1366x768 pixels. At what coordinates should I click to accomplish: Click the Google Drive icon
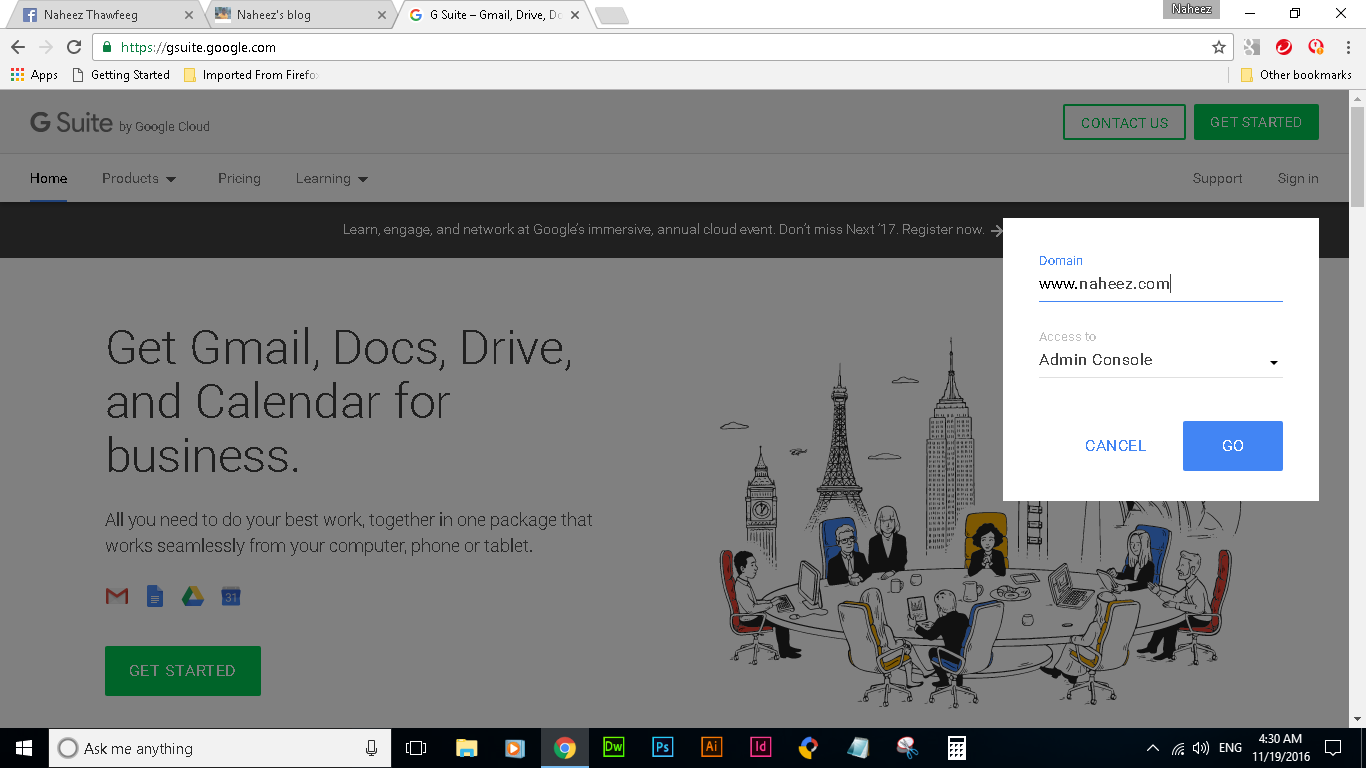(193, 597)
